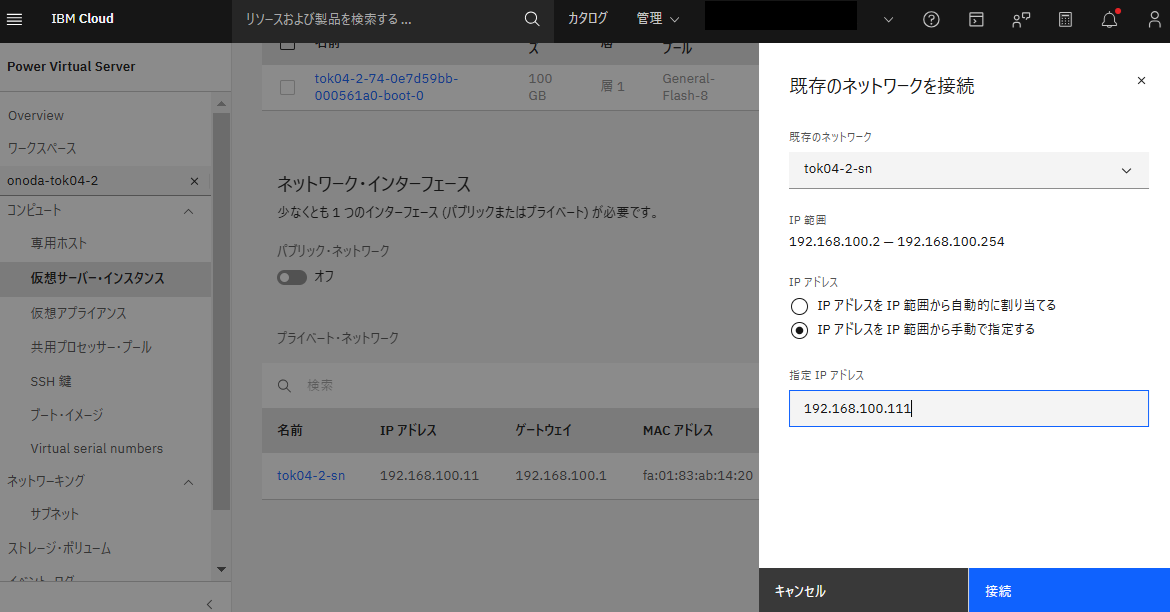
Task: Click the sidebar scrollbar up arrow
Action: coord(221,104)
